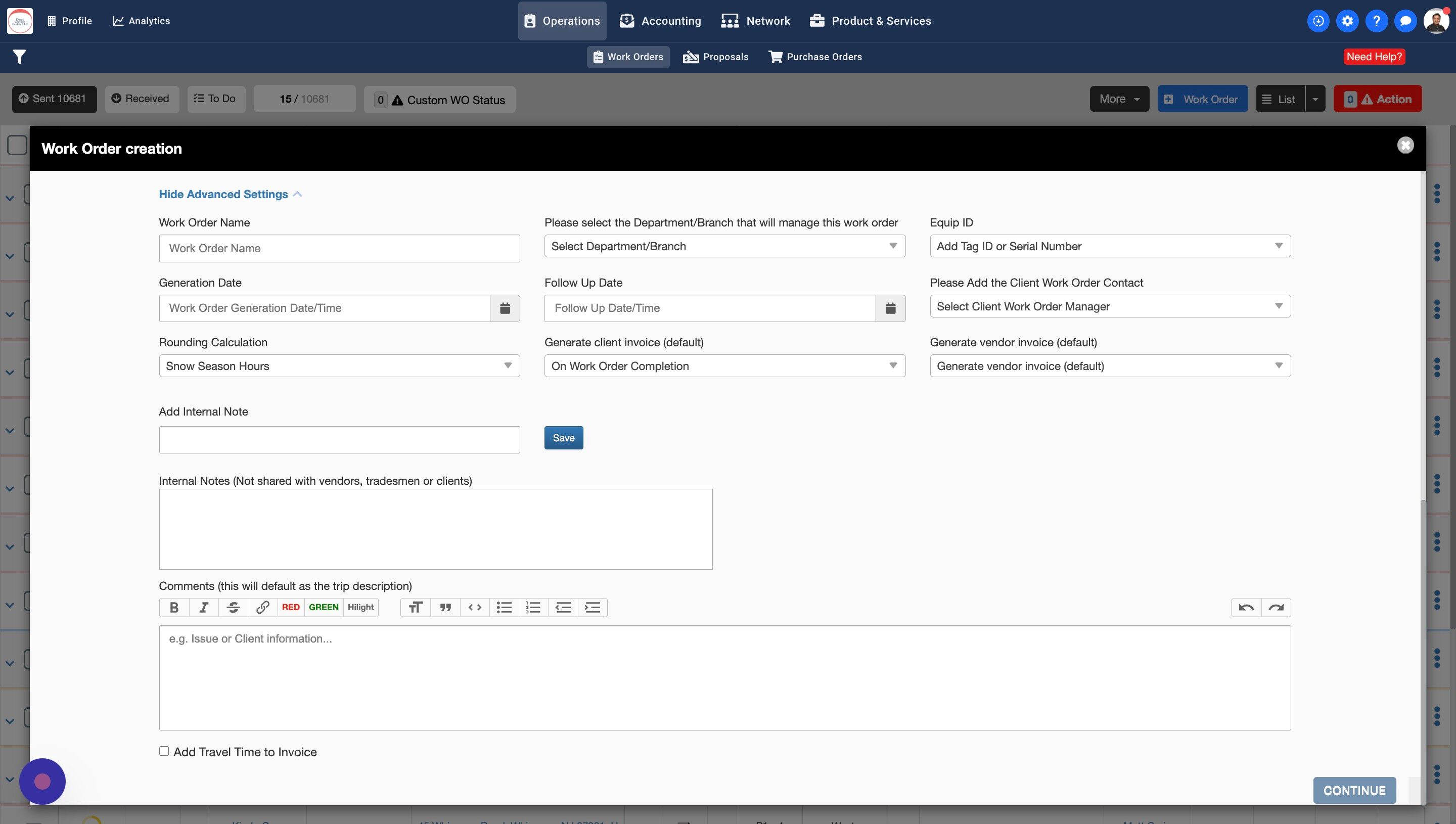Open Generation Date calendar picker
The image size is (1456, 824).
tap(505, 308)
